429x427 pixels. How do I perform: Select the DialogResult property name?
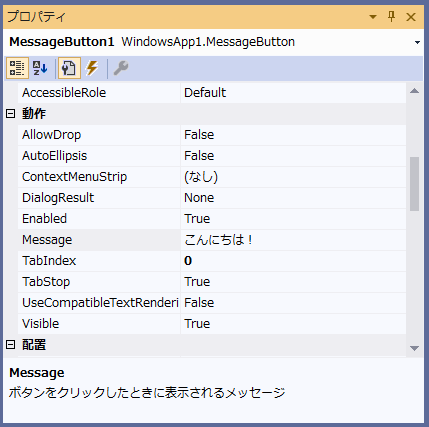[58, 198]
